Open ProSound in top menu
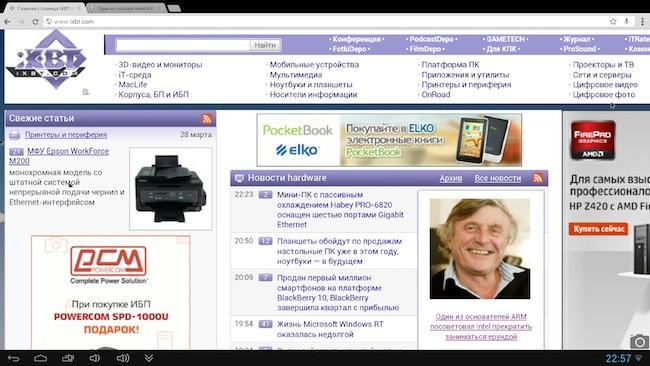Viewport: 650px width, 366px height. [580, 49]
